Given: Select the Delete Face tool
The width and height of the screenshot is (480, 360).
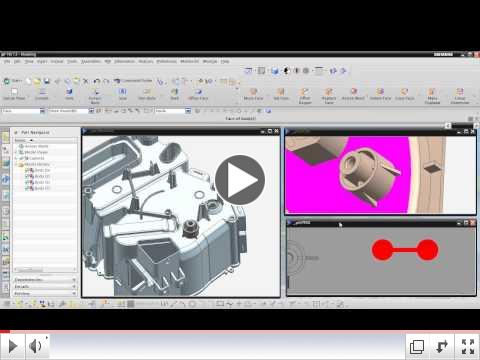Looking at the screenshot, I should coord(380,94).
